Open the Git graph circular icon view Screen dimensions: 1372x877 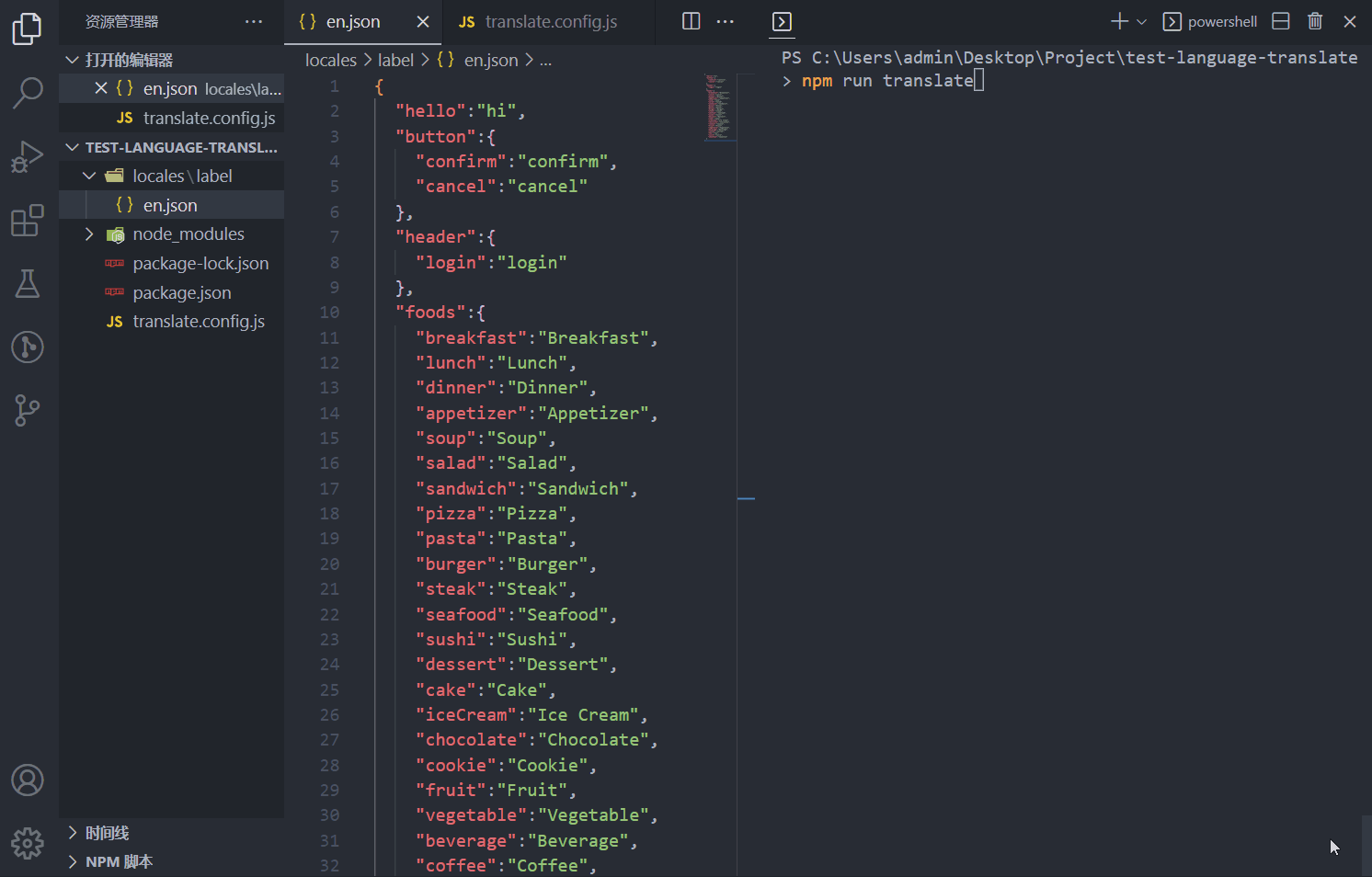(28, 347)
